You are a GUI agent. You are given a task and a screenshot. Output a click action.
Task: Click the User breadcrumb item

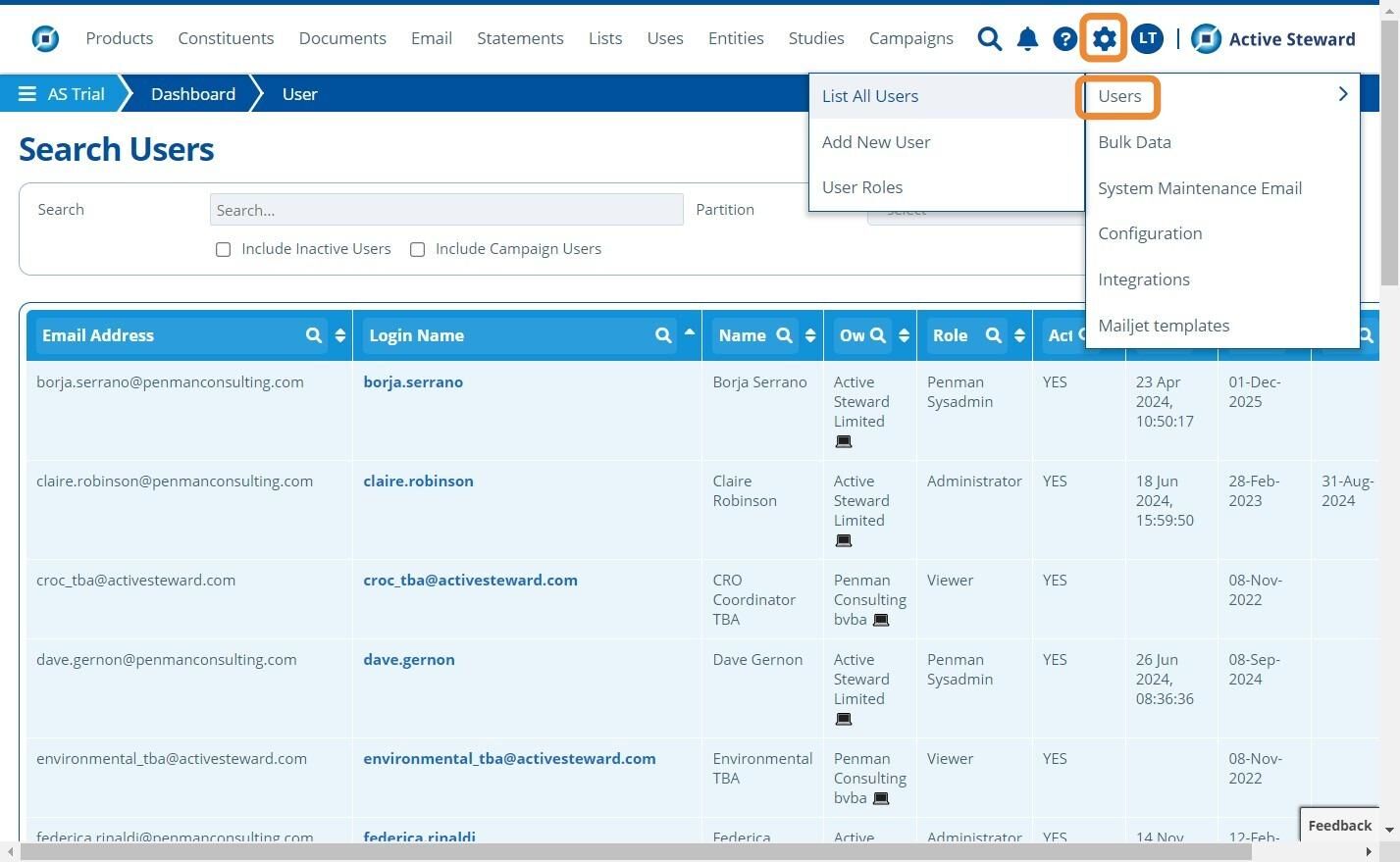(x=300, y=94)
